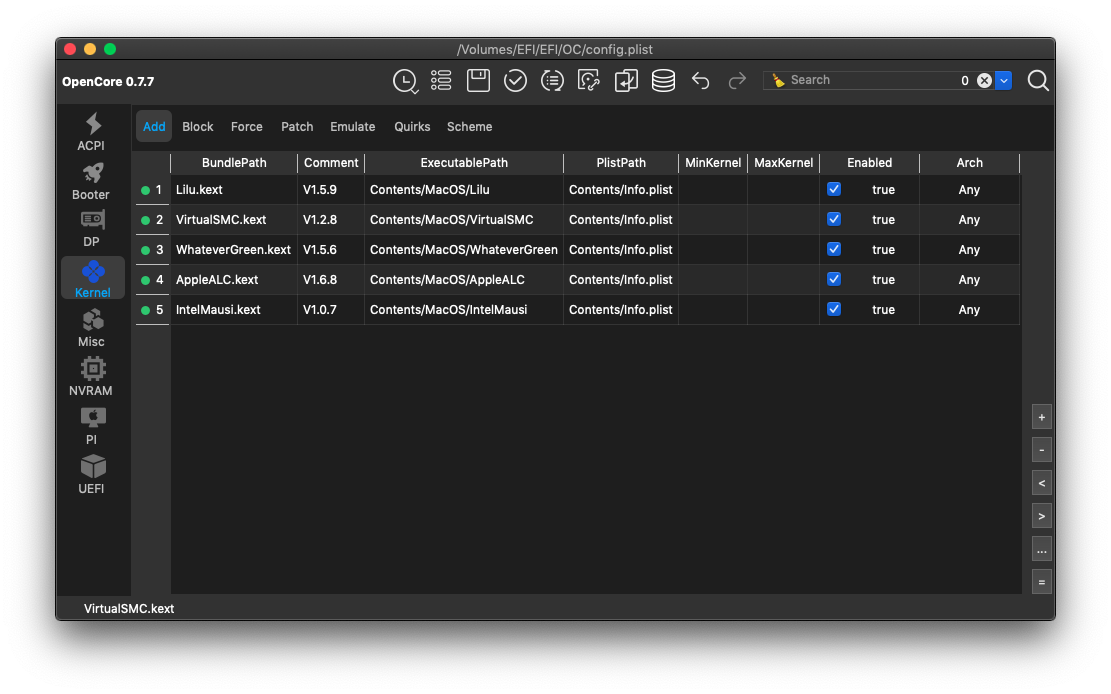Click the list view toolbar icon

(441, 80)
